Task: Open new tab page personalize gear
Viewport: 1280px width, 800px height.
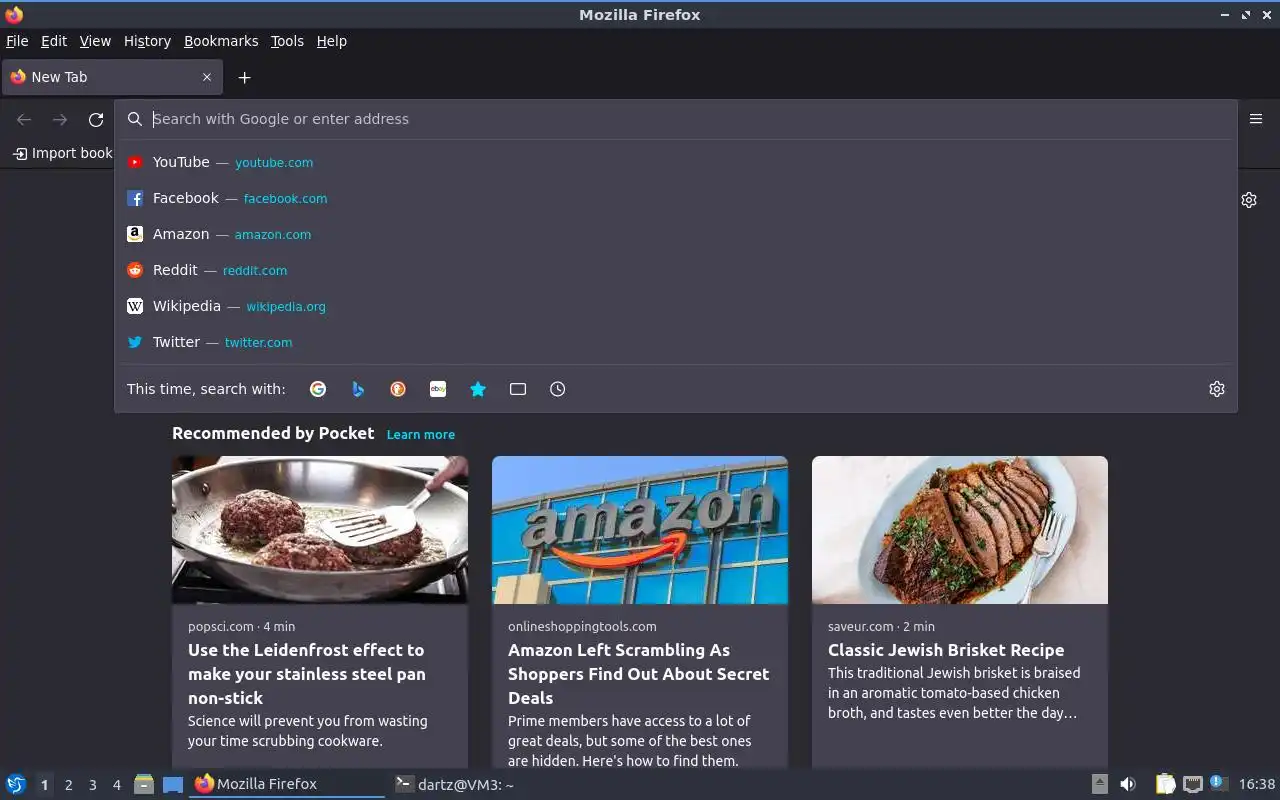Action: 1249,200
